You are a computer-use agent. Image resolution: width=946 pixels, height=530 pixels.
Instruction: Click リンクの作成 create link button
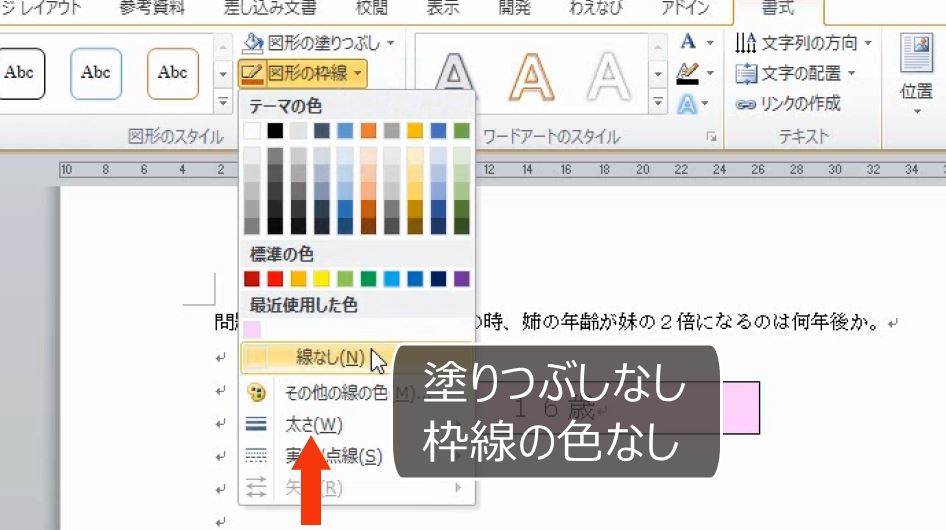coord(788,104)
